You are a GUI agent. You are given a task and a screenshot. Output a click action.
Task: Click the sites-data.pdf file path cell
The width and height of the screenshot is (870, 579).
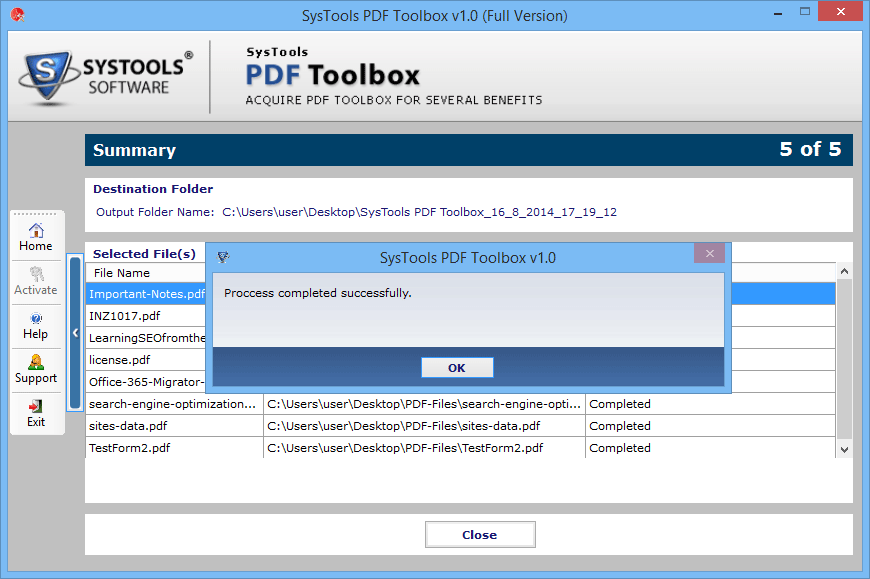click(x=424, y=426)
